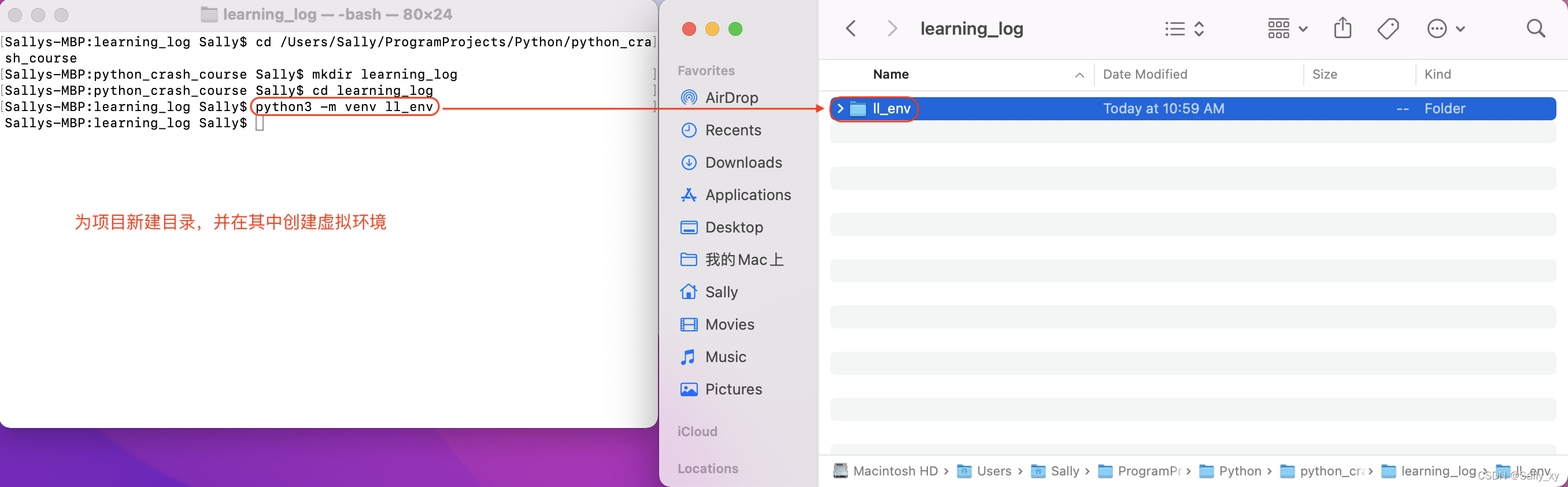Viewport: 1568px width, 487px height.
Task: Click the Favorites sidebar heading
Action: [706, 71]
